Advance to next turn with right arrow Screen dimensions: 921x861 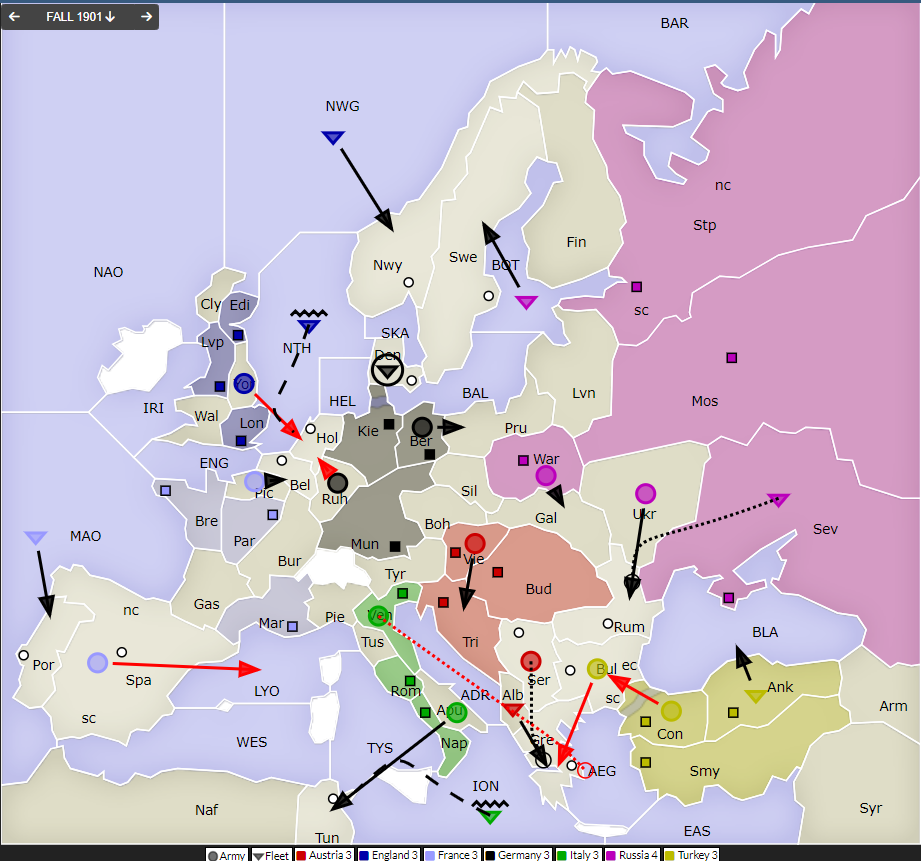(146, 16)
